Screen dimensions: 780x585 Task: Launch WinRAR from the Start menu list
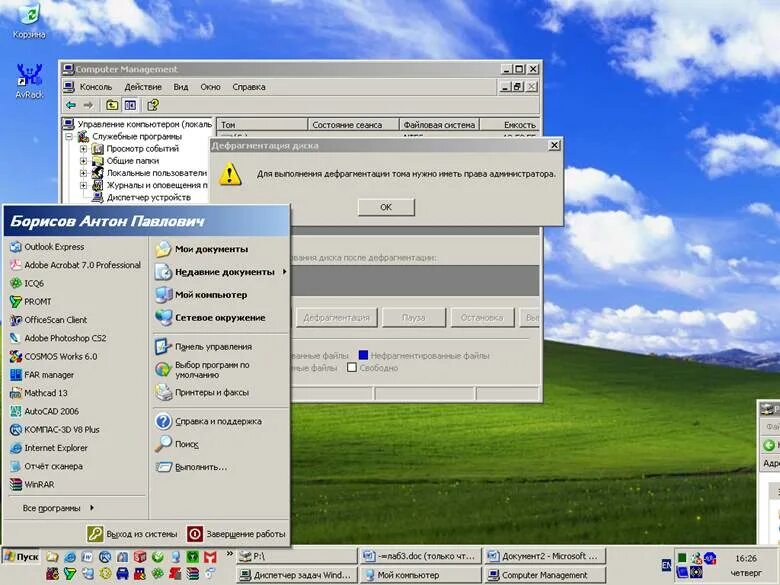point(32,485)
